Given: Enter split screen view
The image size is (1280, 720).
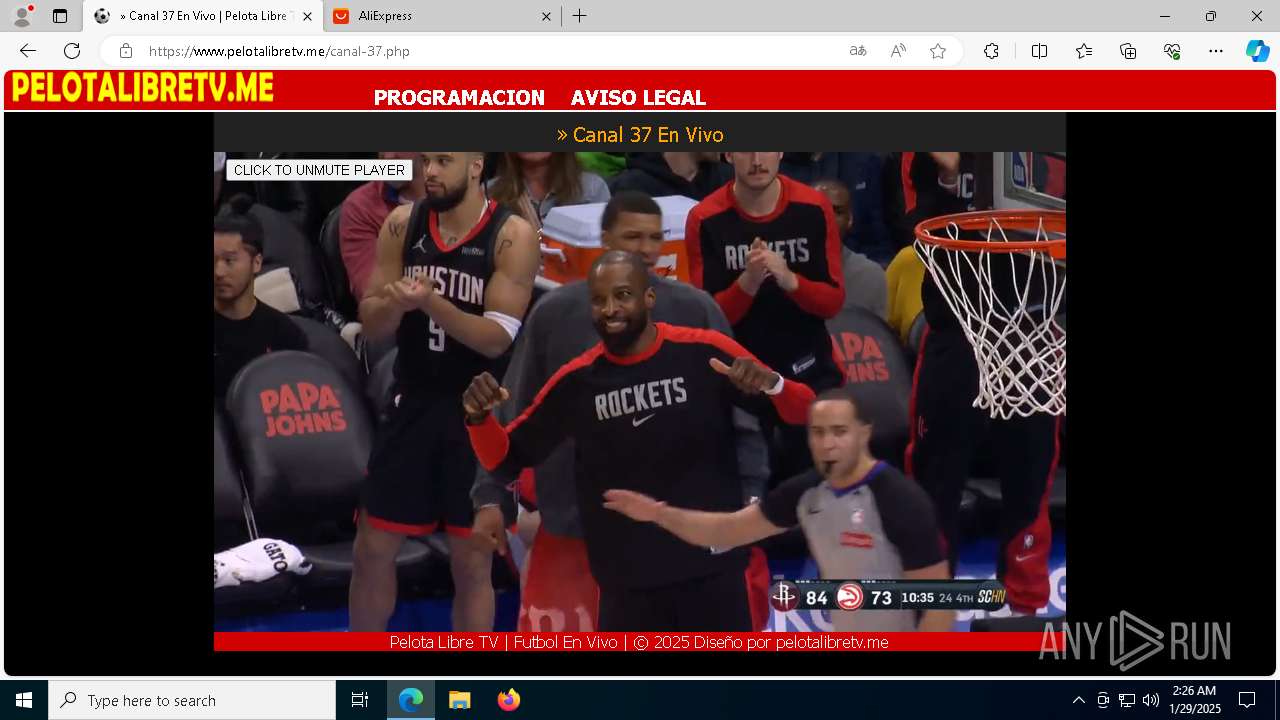Looking at the screenshot, I should coord(1039,51).
